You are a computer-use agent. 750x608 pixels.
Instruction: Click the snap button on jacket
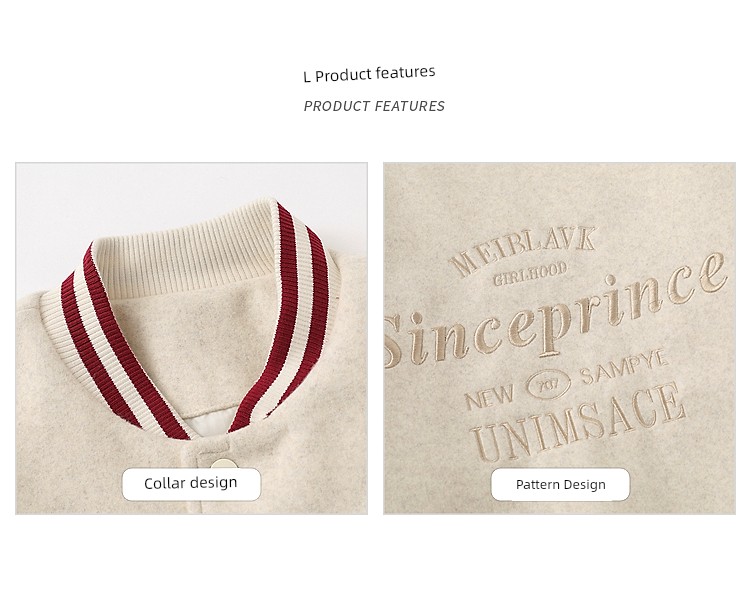pyautogui.click(x=223, y=465)
